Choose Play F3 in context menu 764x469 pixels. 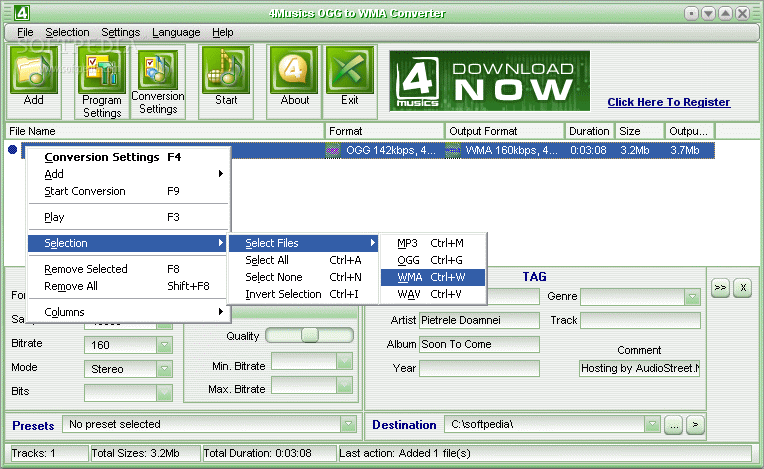coord(128,217)
